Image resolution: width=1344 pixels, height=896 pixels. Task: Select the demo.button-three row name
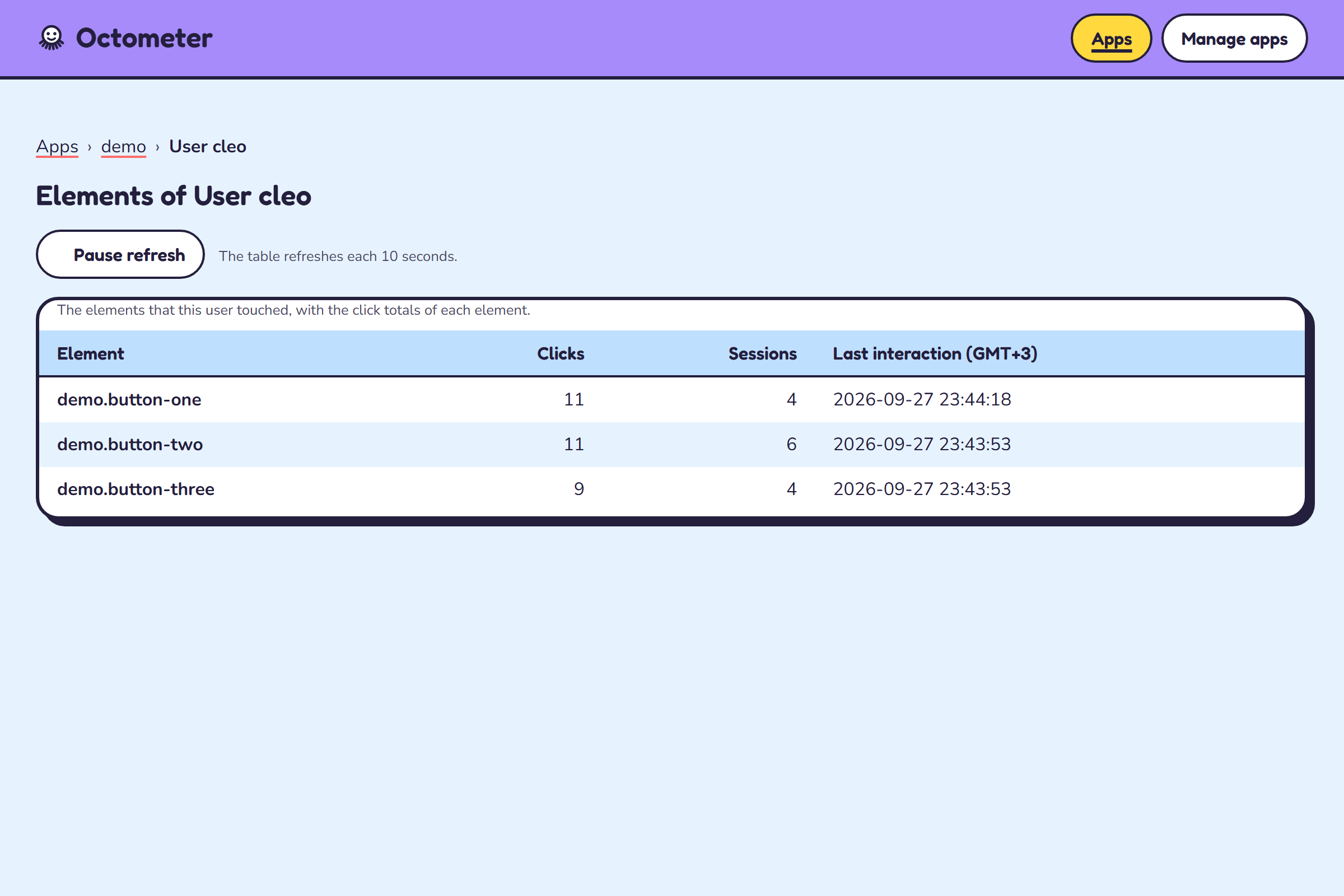(136, 489)
